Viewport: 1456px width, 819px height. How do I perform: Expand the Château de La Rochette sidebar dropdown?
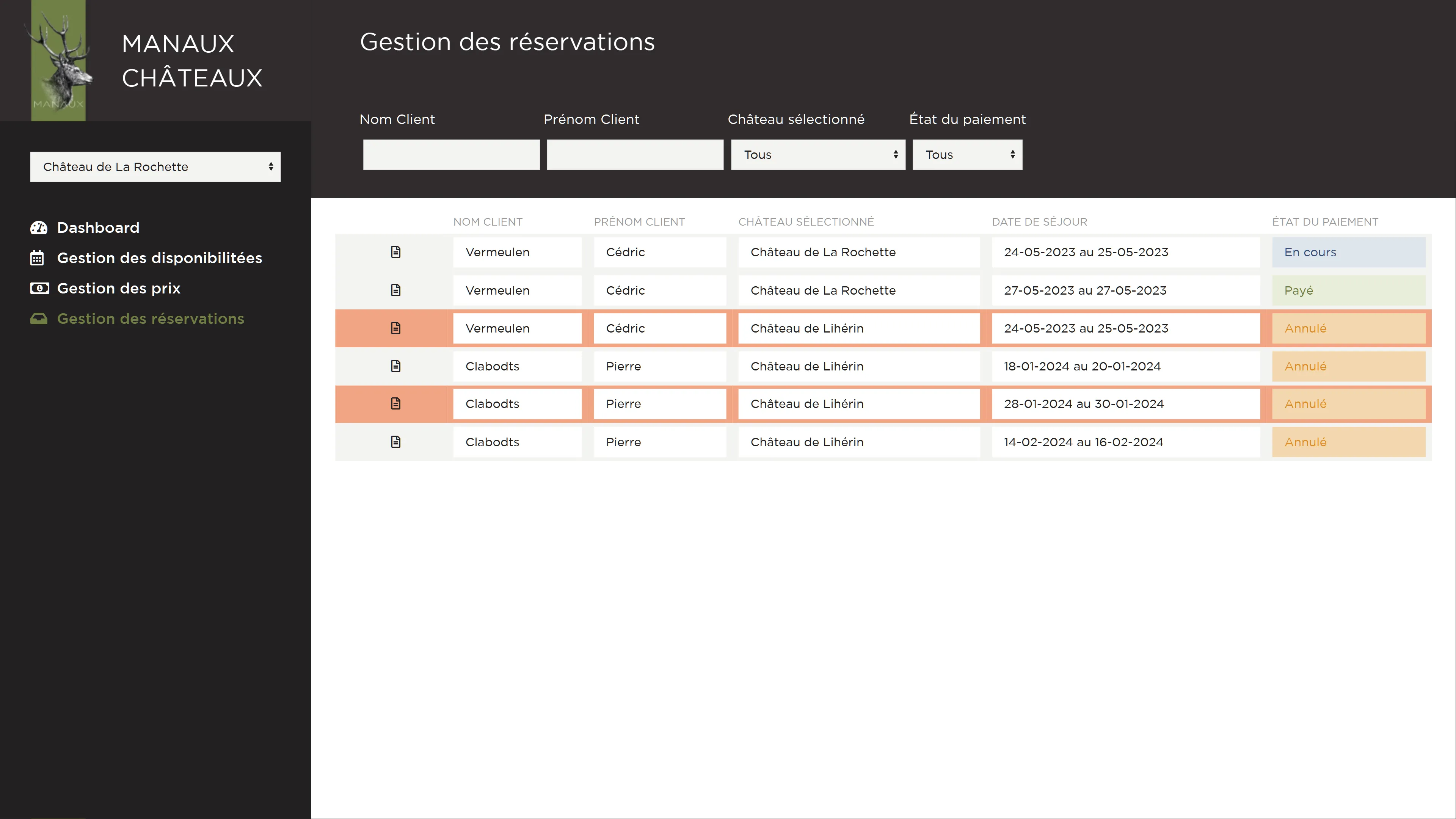tap(155, 167)
